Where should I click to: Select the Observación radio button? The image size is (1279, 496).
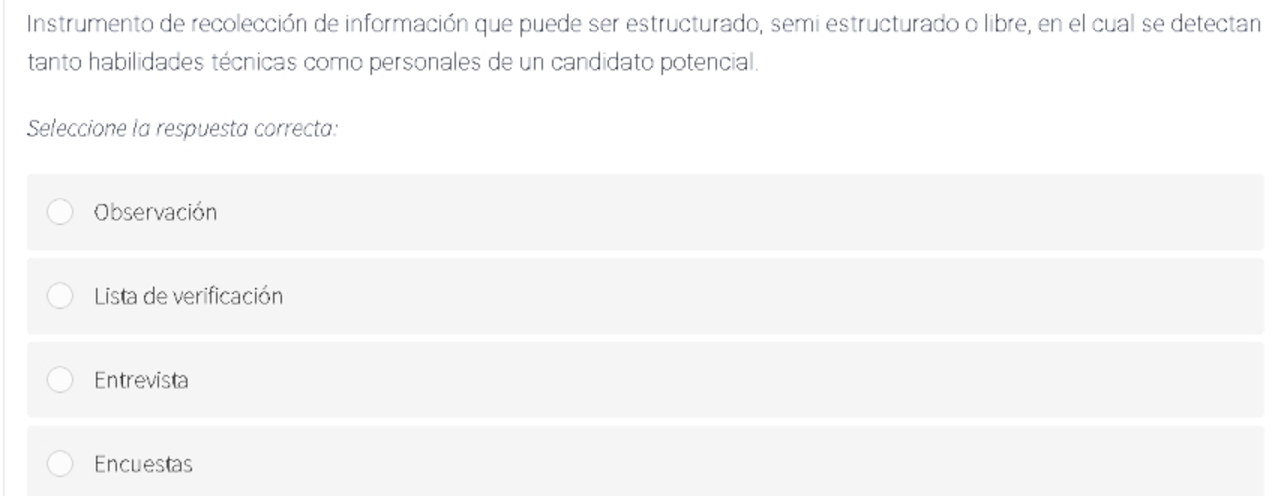coord(61,213)
